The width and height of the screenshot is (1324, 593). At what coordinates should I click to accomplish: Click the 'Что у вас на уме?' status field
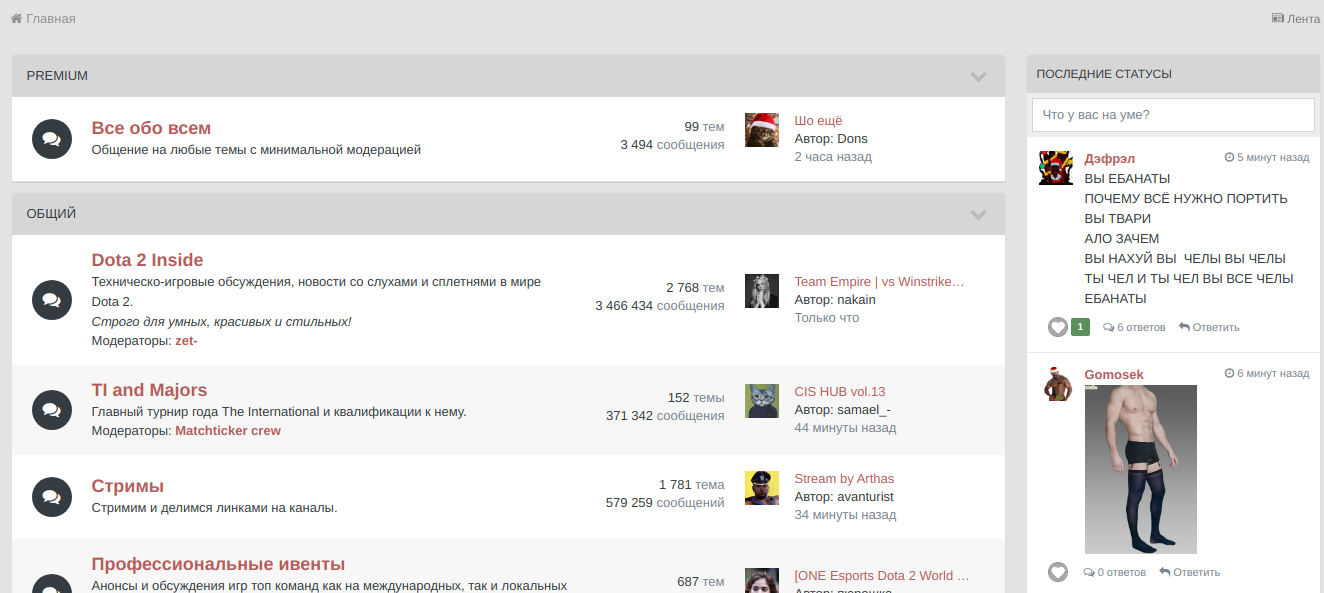[1173, 115]
